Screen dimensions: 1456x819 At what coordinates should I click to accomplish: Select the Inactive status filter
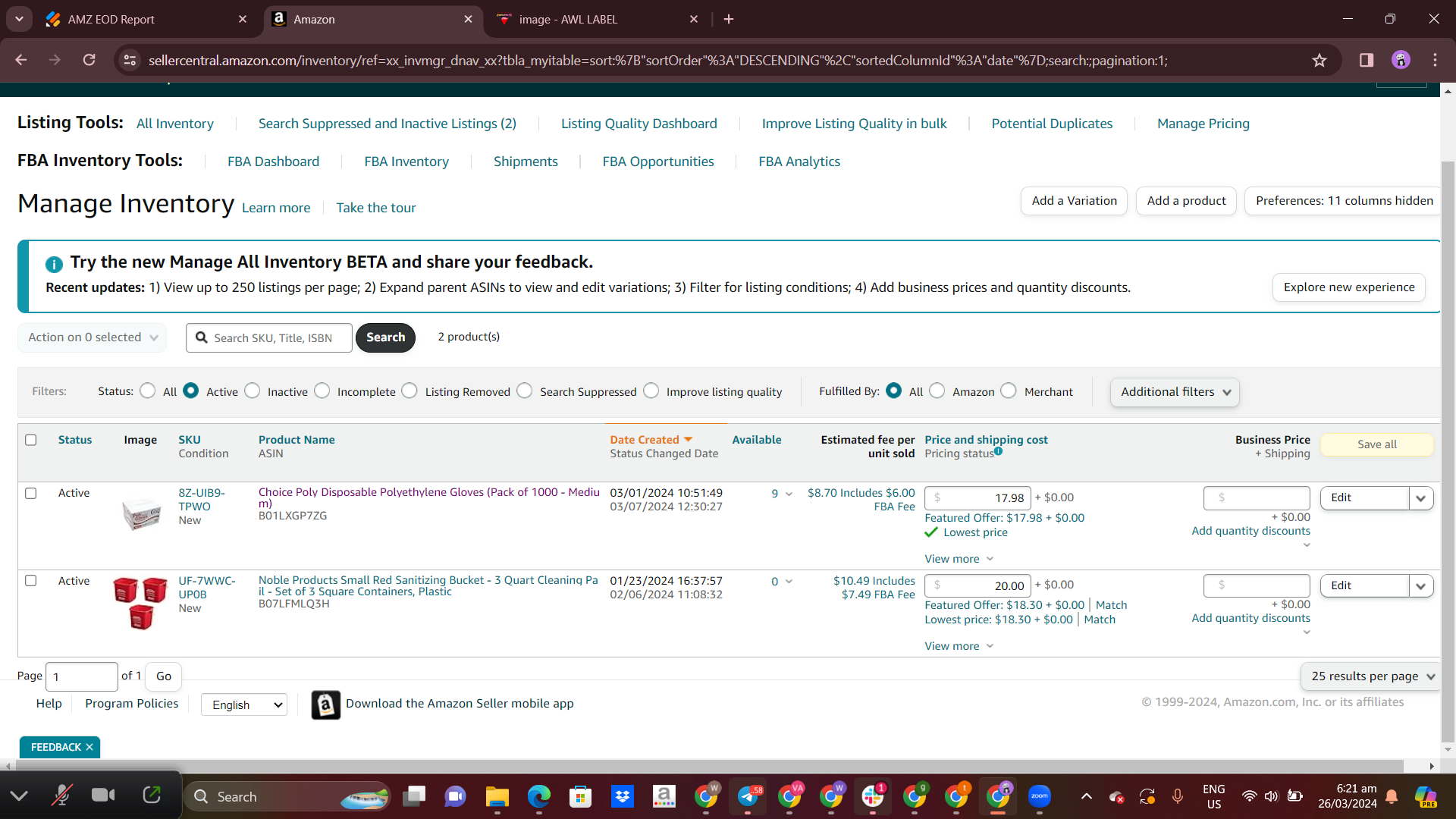253,391
